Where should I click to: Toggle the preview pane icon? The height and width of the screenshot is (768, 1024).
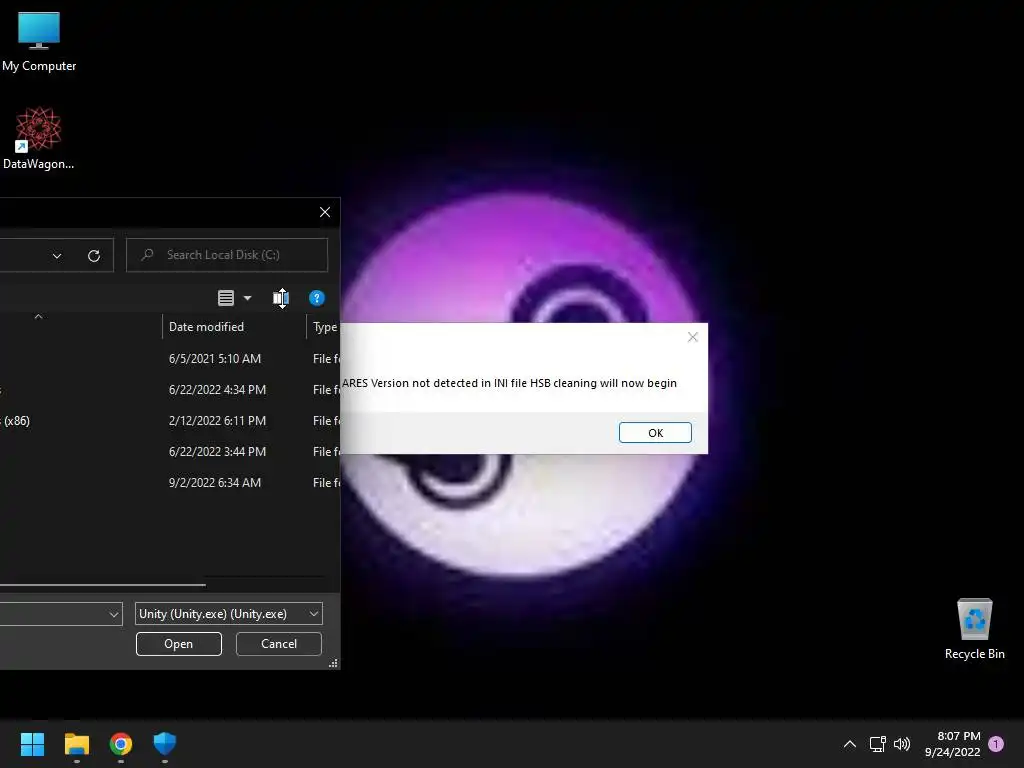[x=281, y=298]
